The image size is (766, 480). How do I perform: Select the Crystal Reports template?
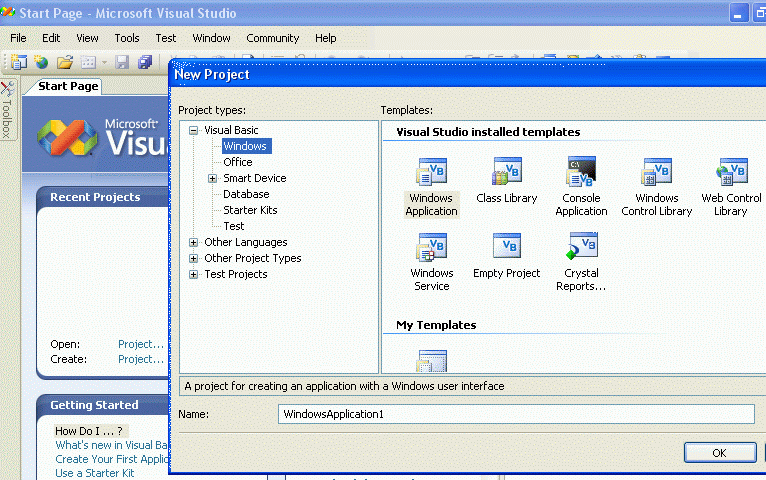coord(581,262)
